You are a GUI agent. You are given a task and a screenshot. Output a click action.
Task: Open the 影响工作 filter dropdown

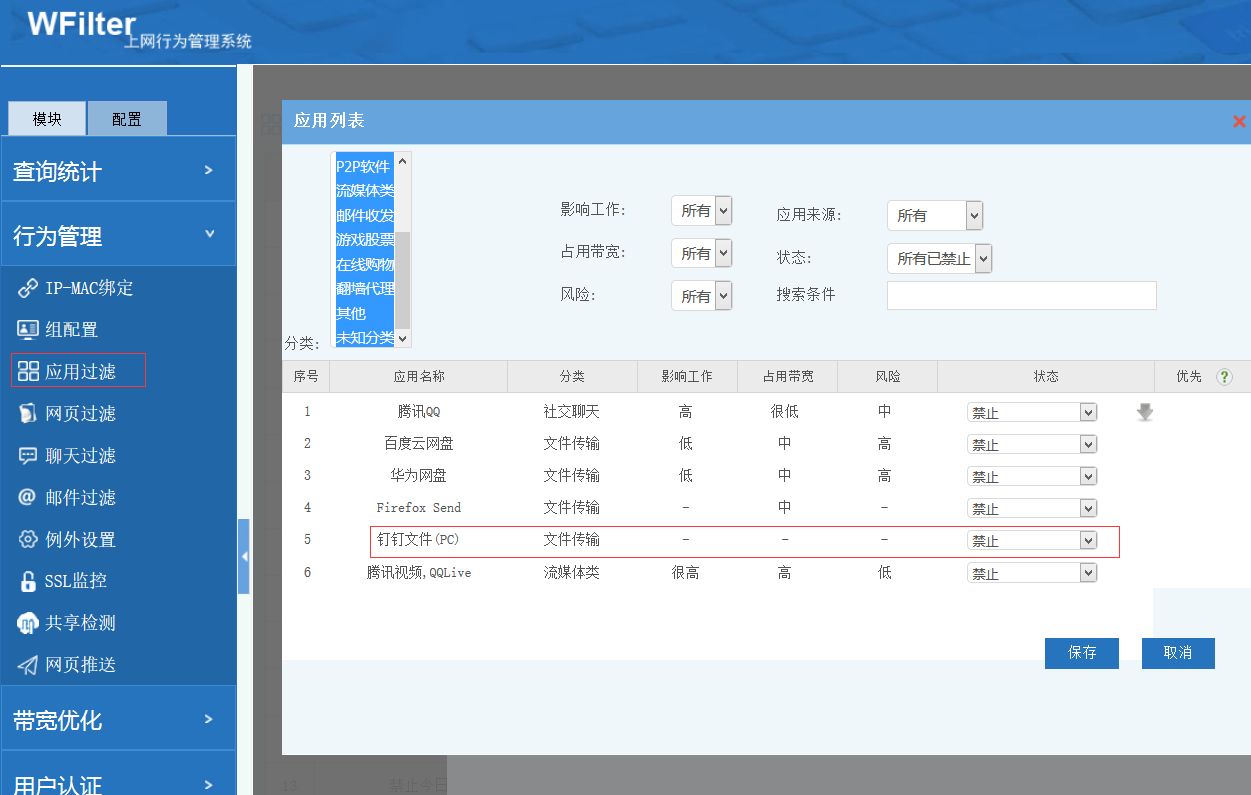pos(701,211)
